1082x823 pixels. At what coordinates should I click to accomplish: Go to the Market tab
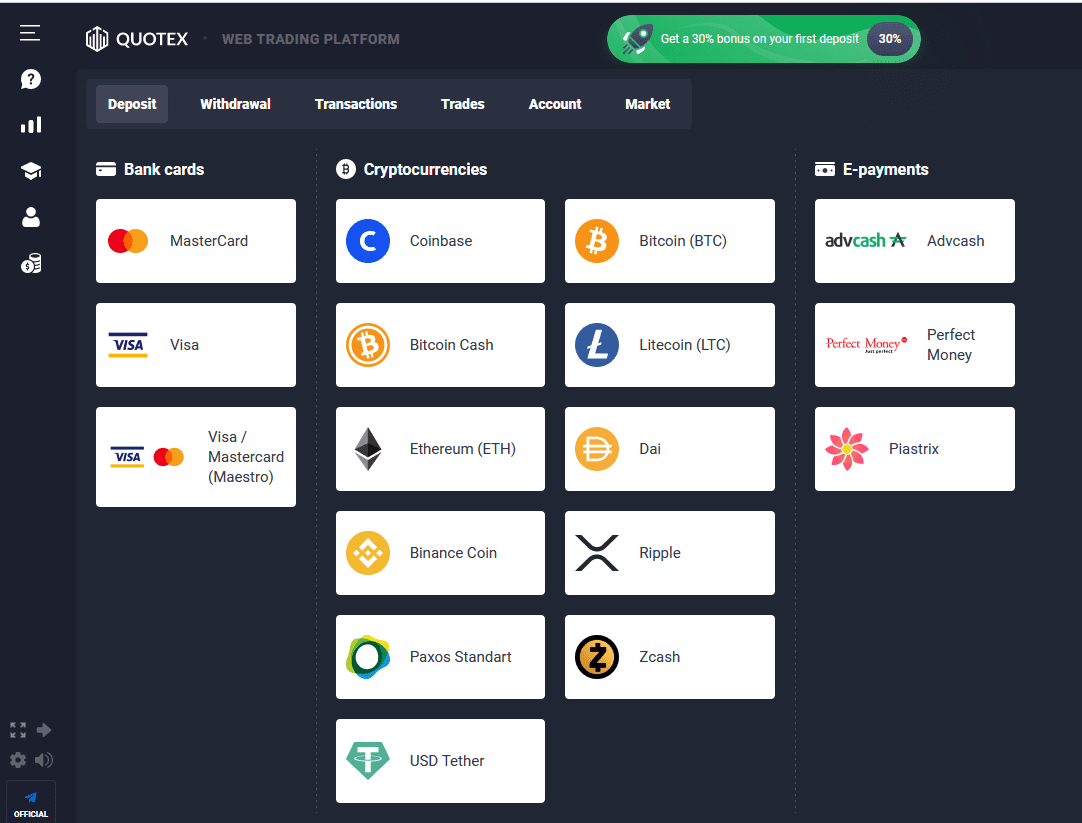coord(647,104)
